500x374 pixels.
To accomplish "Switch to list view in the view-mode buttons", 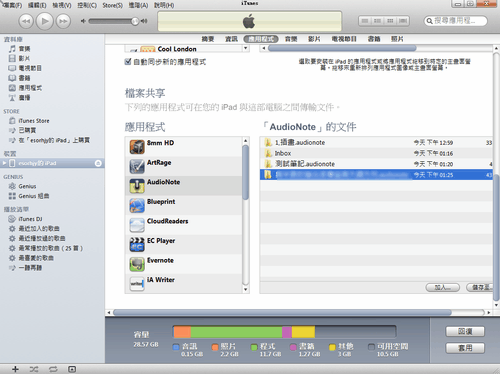I will 365,21.
